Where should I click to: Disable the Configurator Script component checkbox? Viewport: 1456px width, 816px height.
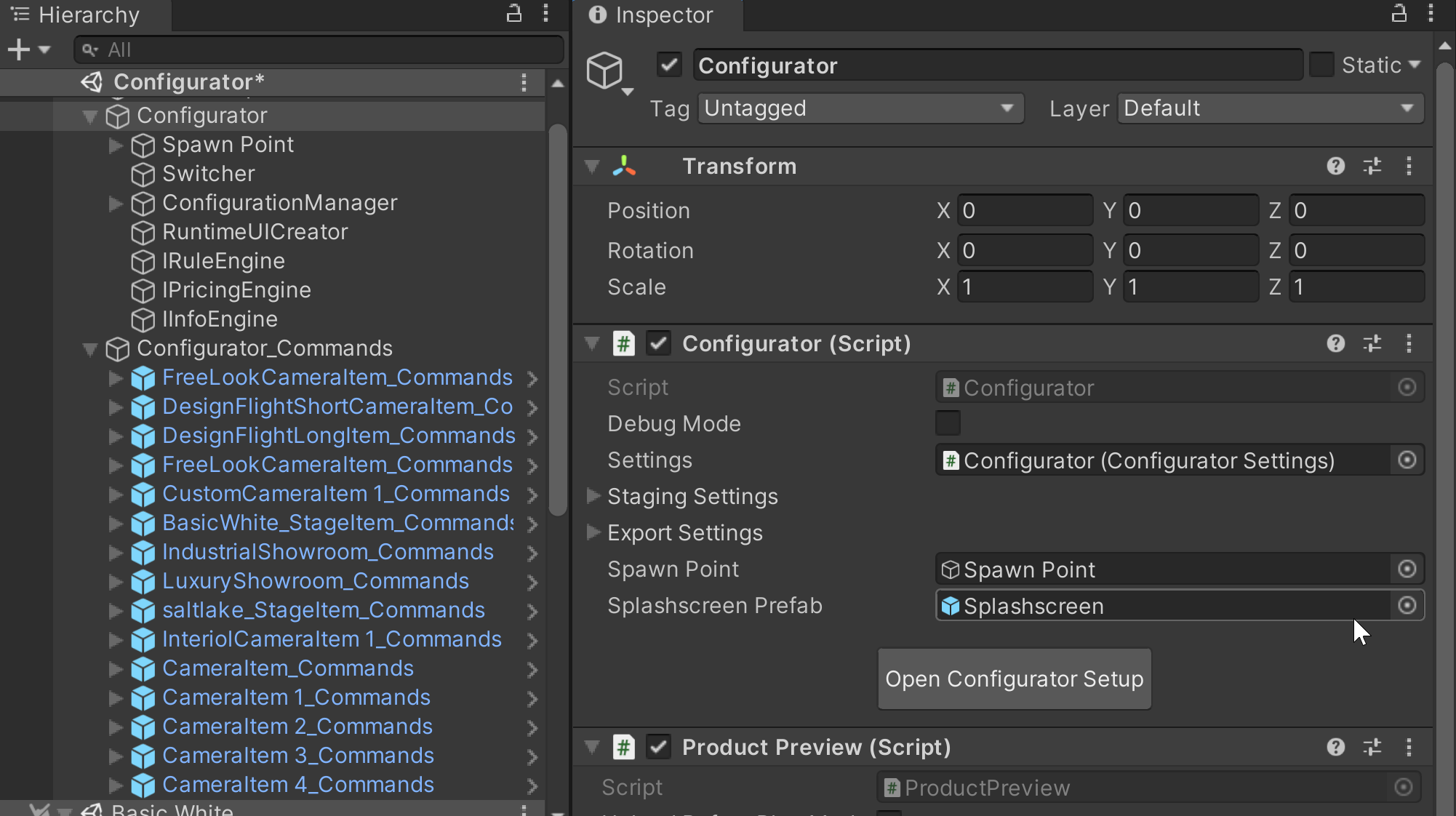point(658,344)
